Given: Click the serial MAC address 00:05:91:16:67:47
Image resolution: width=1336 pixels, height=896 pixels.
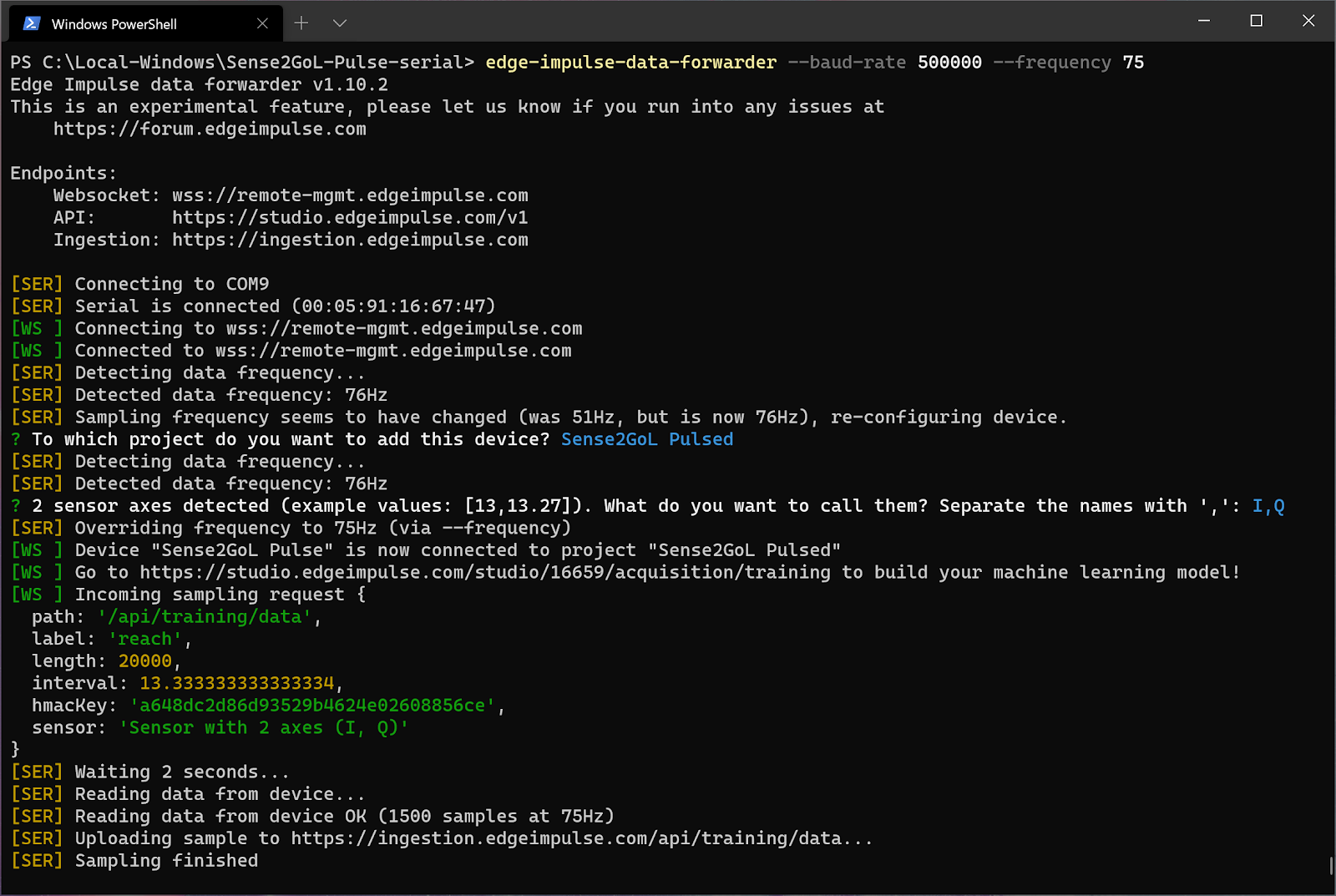Looking at the screenshot, I should click(x=394, y=306).
